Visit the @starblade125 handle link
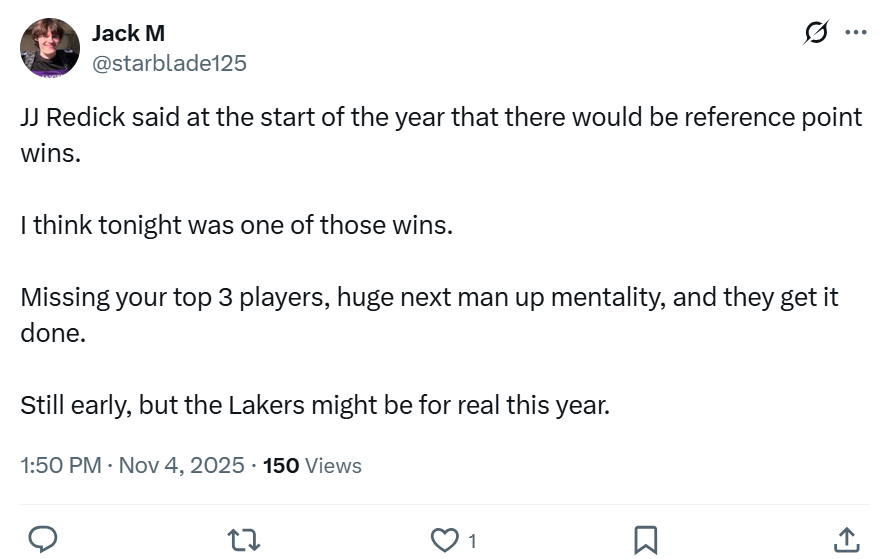Screen dimensions: 890x559 click(169, 63)
